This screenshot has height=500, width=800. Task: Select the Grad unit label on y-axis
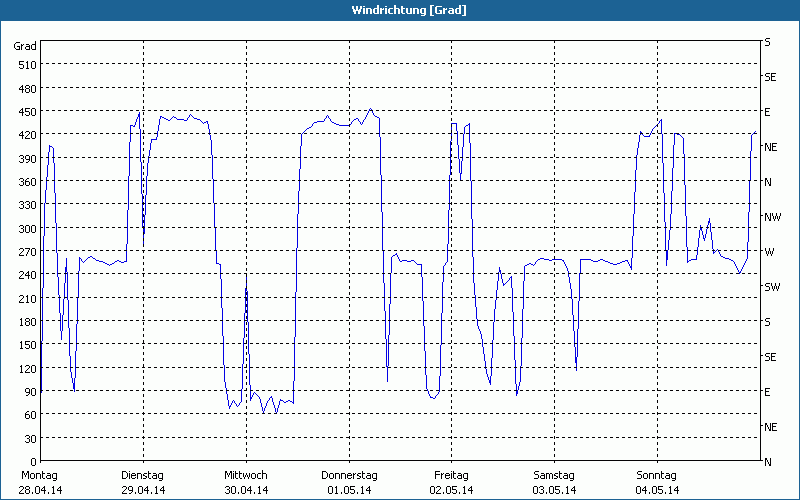[25, 46]
